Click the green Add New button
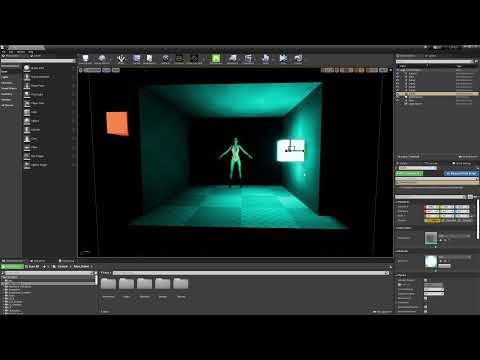The height and width of the screenshot is (360, 480). click(12, 267)
